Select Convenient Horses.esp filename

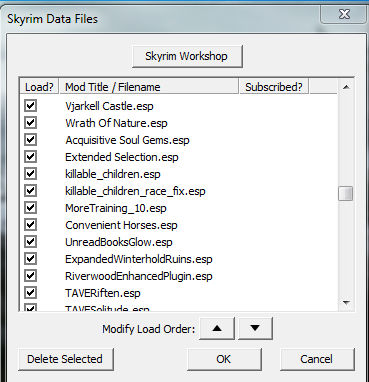121,225
